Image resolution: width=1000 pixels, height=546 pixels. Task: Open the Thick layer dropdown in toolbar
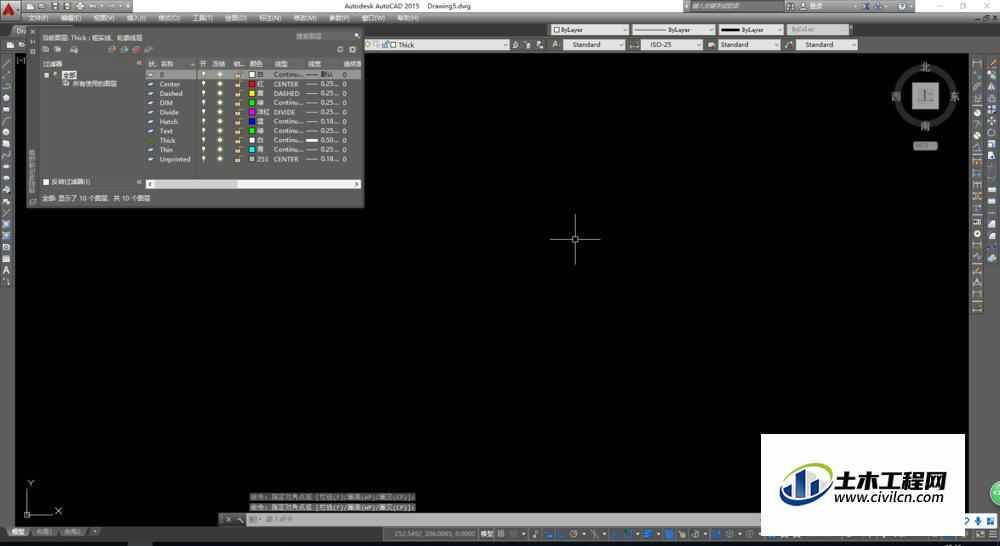click(x=437, y=45)
